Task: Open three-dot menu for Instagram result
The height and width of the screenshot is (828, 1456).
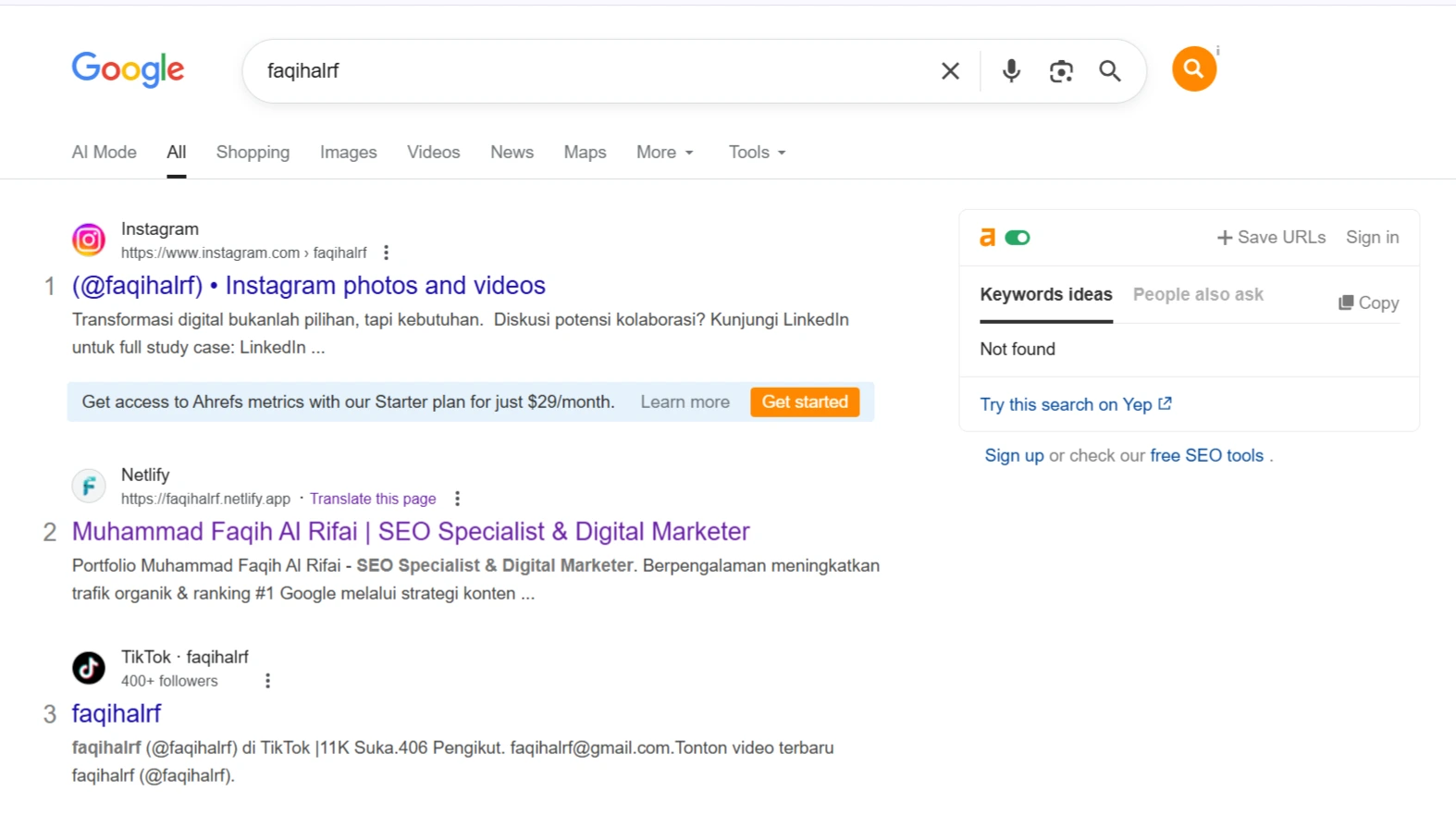Action: [387, 253]
